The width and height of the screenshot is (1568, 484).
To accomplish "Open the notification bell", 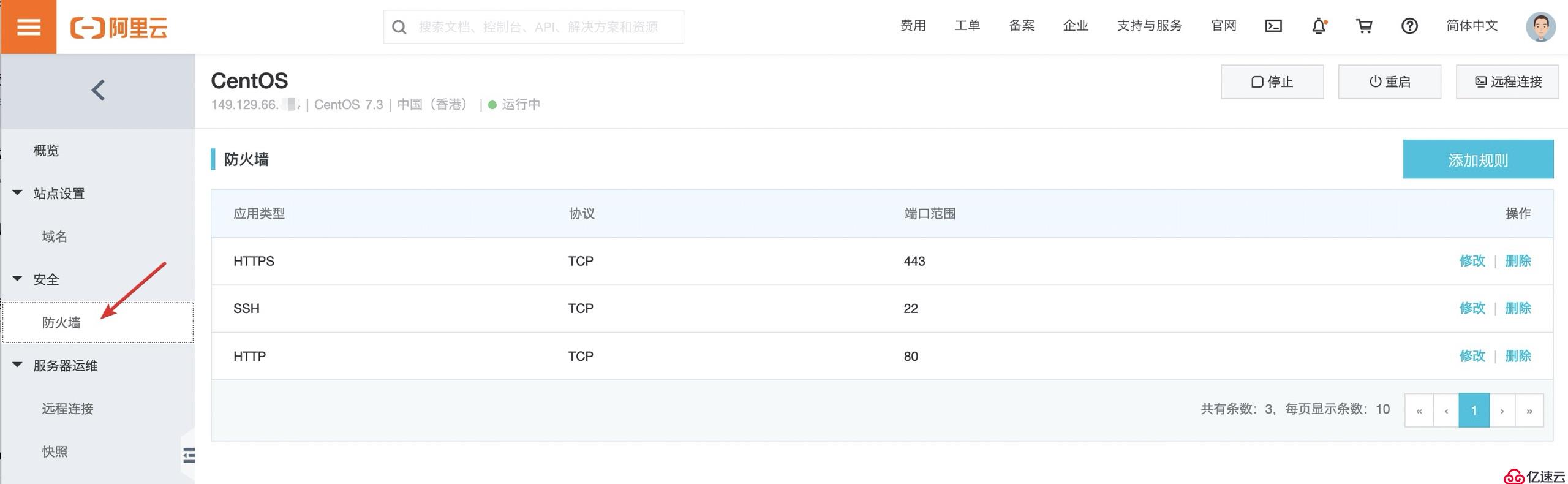I will (x=1319, y=26).
